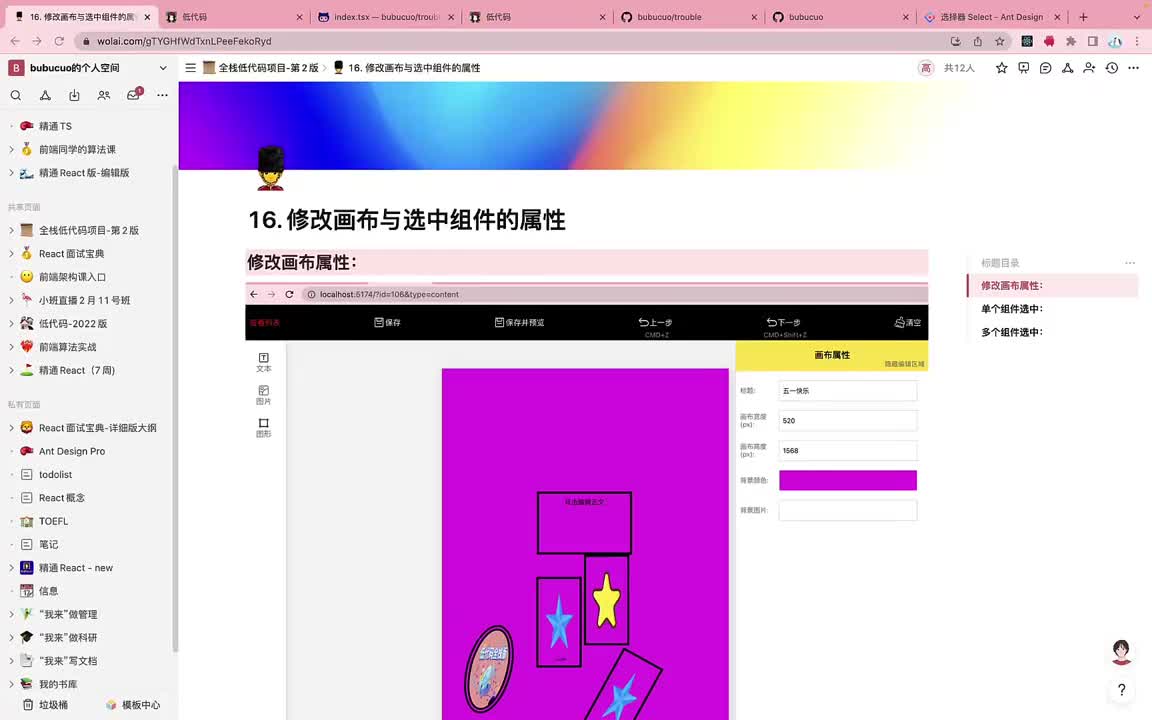This screenshot has width=1152, height=720.
Task: Click the browser back arrow
Action: 15,41
